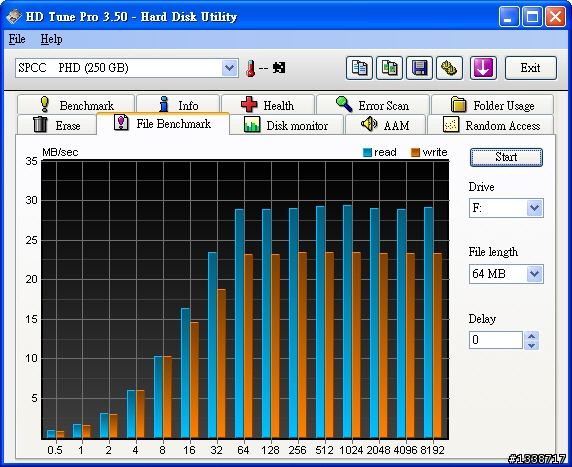The width and height of the screenshot is (572, 467).
Task: Maximize the HD Tune Pro window
Action: tap(532, 16)
